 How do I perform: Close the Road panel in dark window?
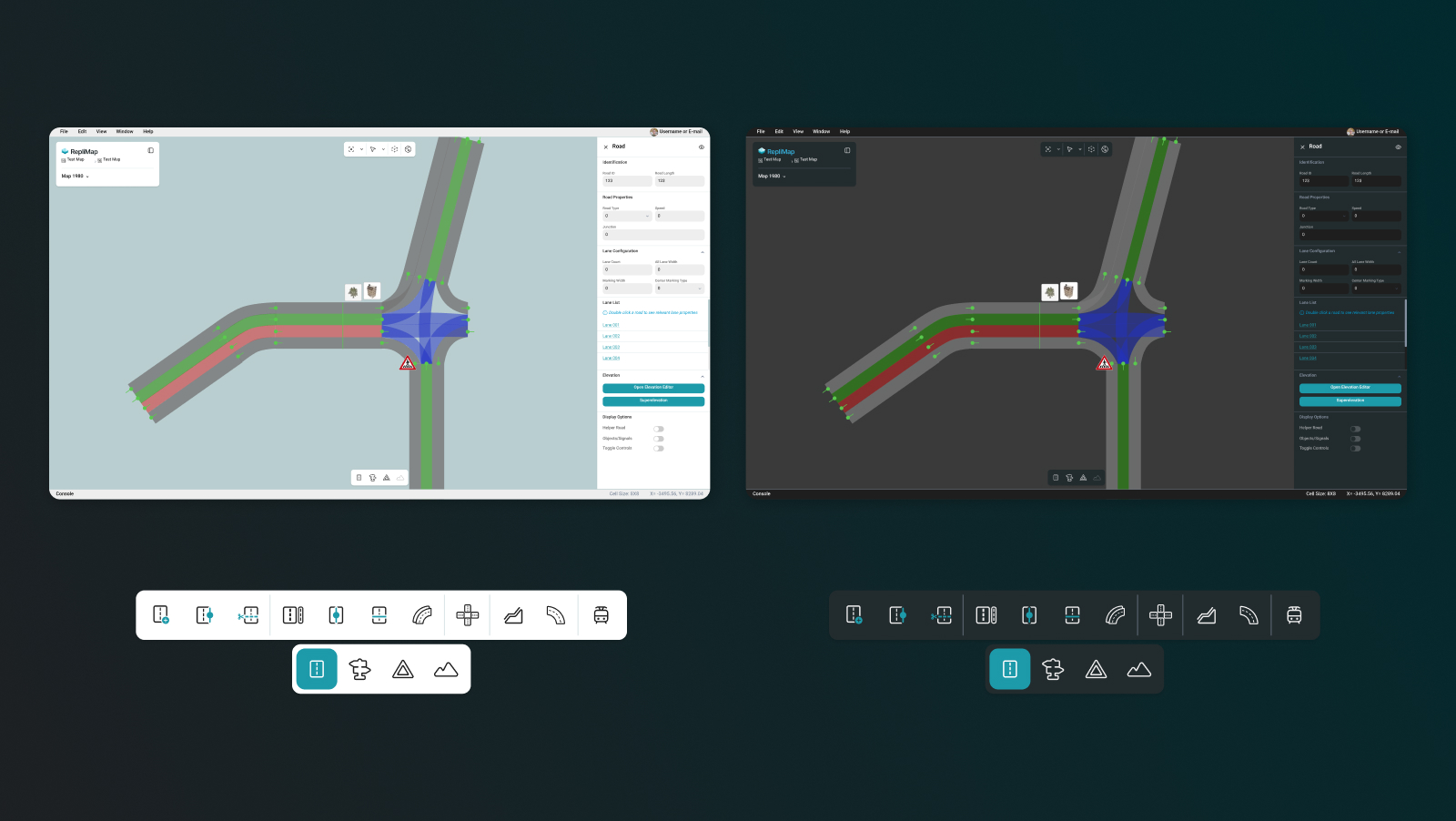[x=1302, y=147]
